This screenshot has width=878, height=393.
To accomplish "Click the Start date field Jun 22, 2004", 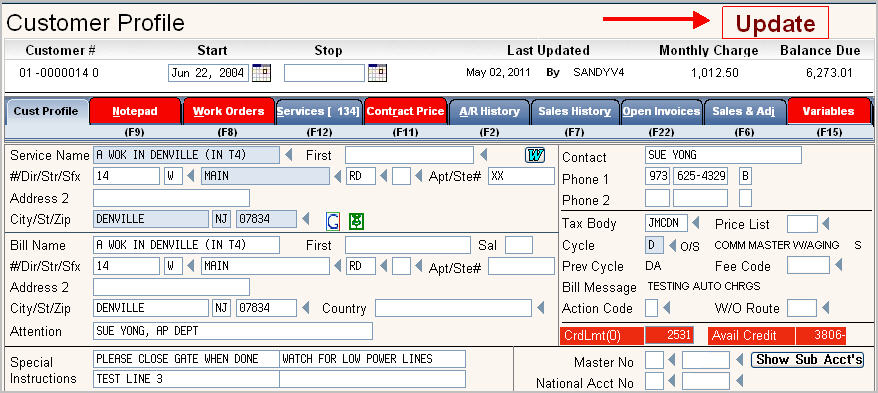I will click(208, 73).
